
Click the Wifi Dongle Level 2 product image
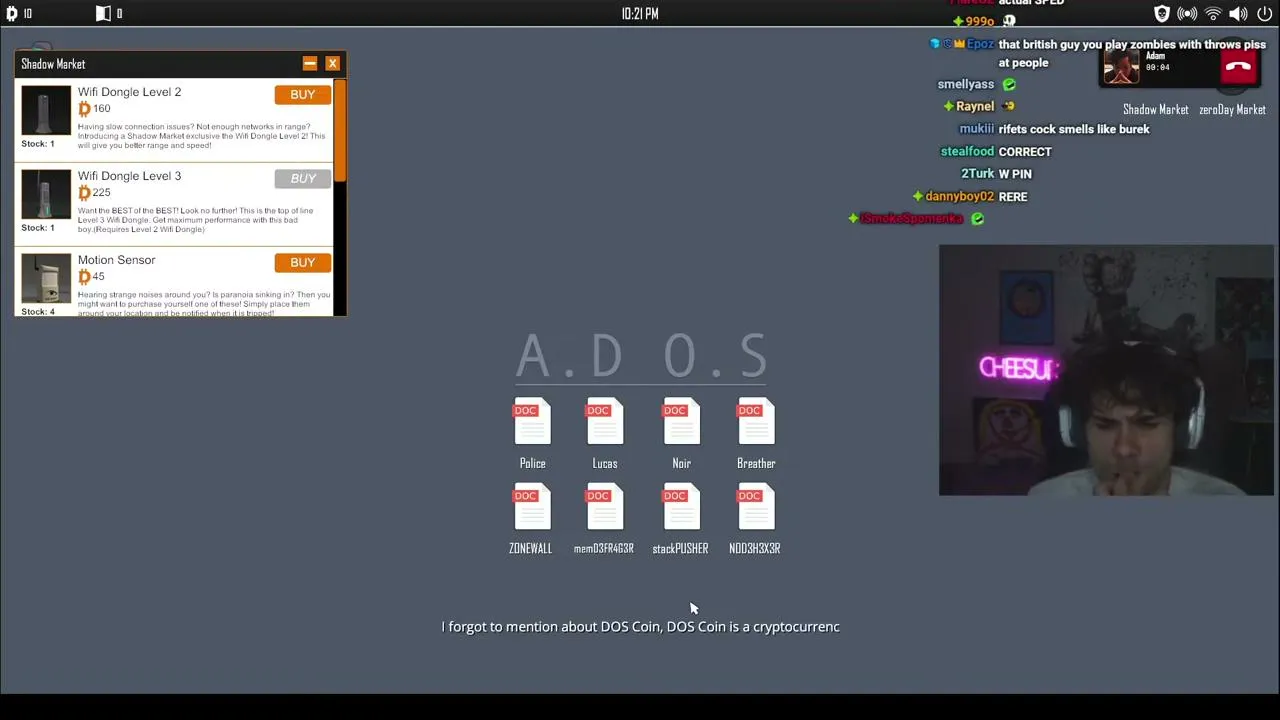[x=46, y=110]
